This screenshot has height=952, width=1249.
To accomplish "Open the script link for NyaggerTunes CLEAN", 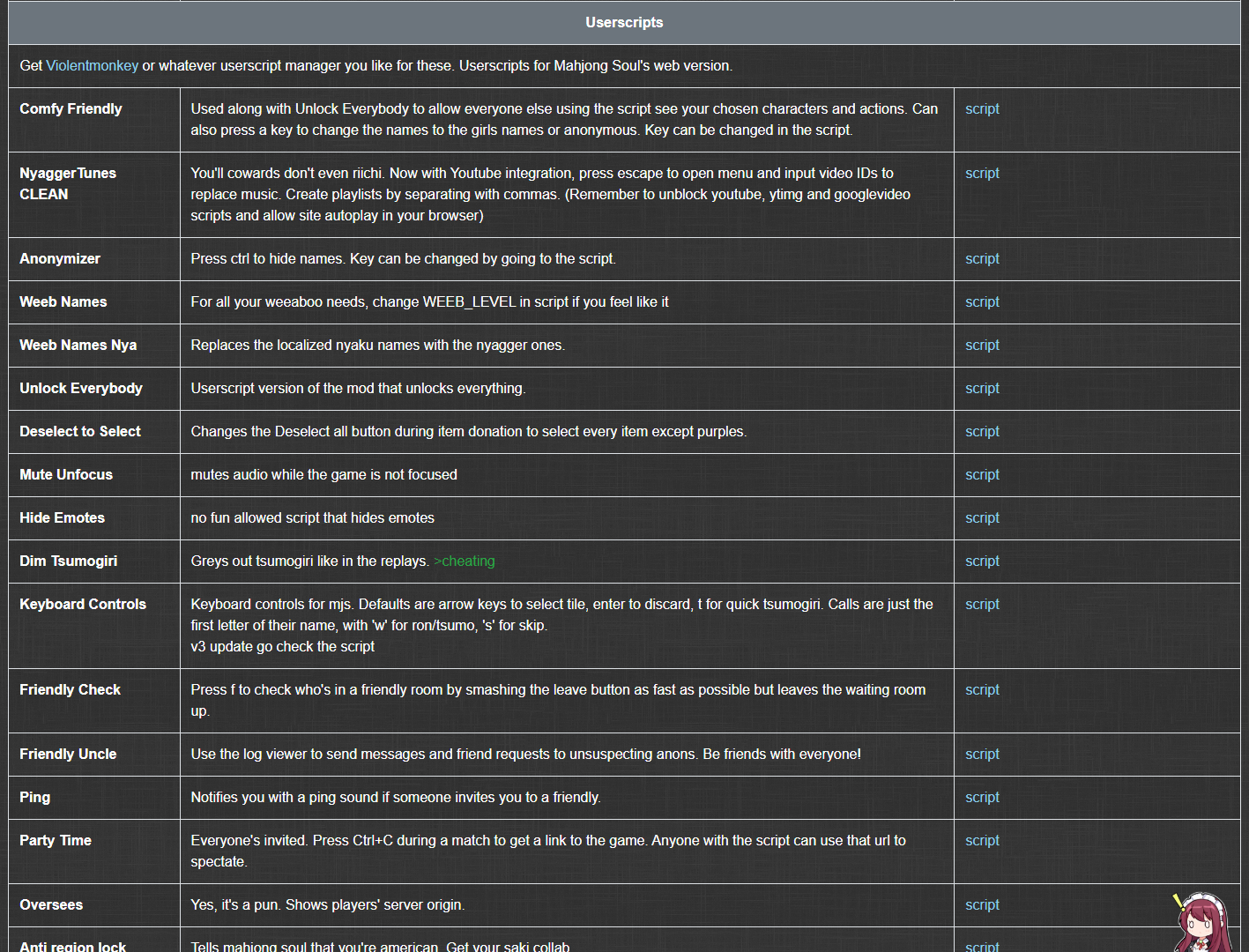I will [982, 173].
